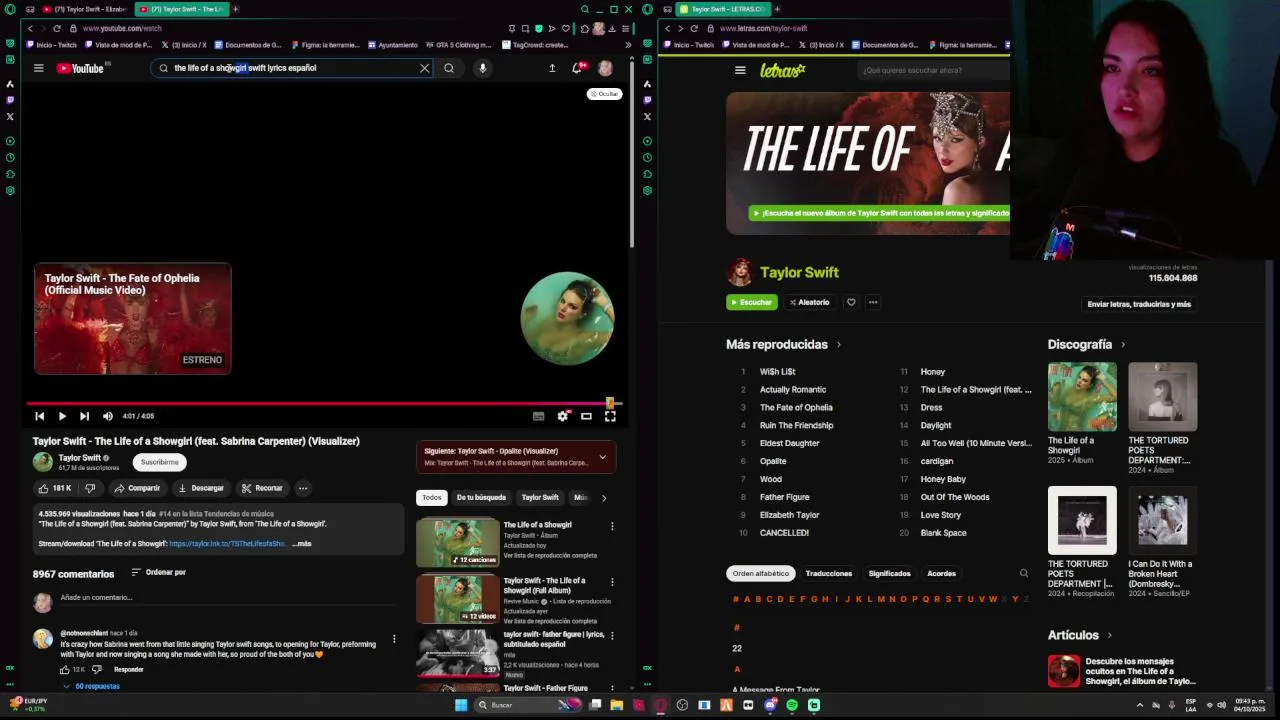This screenshot has width=1280, height=720.
Task: Show more filter chips with the right arrow
Action: pyautogui.click(x=603, y=497)
